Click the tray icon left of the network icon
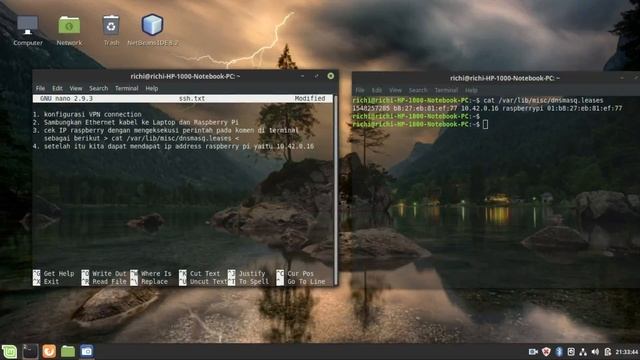This screenshot has width=640, height=360. click(571, 352)
